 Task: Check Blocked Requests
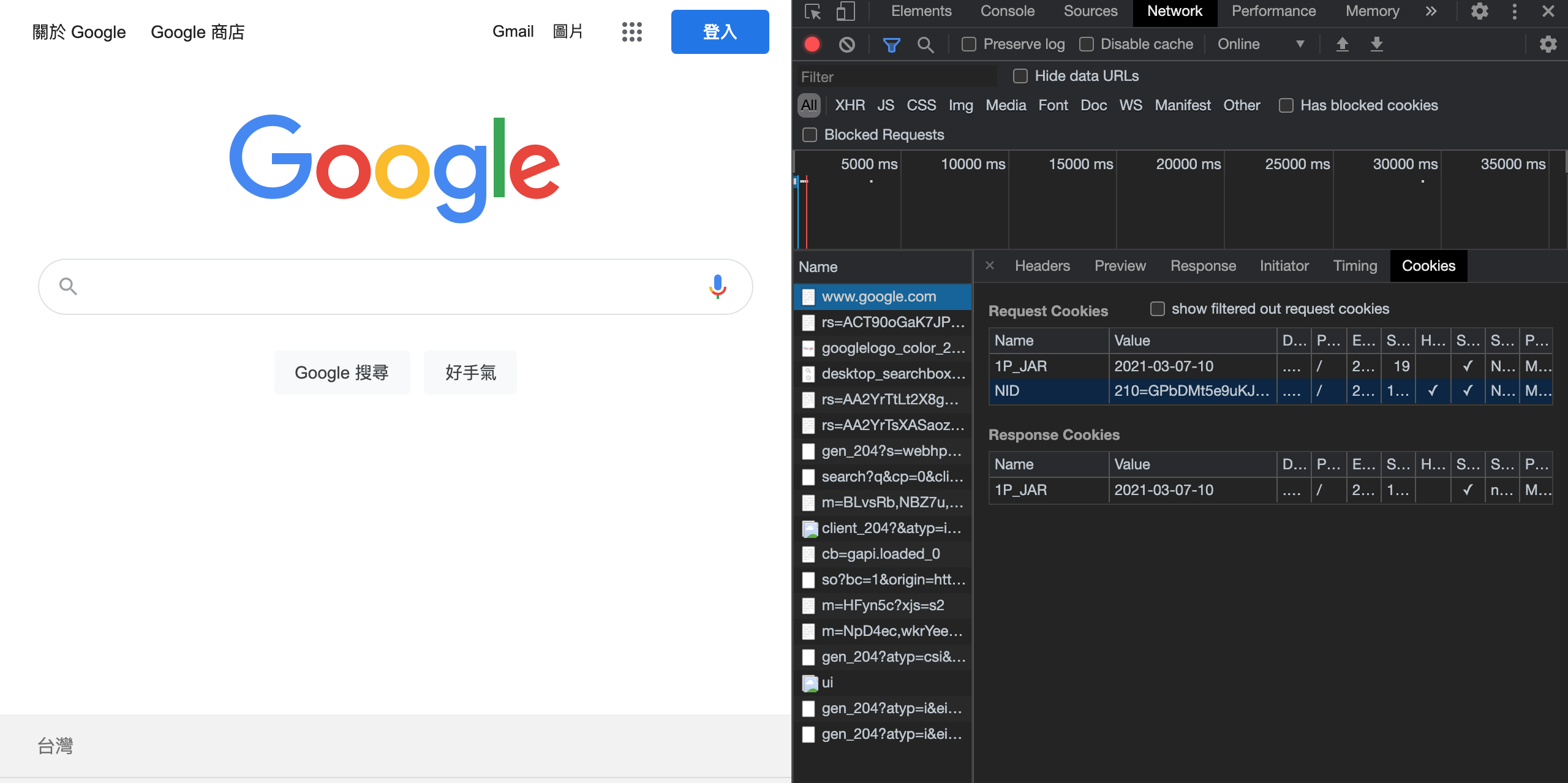tap(810, 135)
